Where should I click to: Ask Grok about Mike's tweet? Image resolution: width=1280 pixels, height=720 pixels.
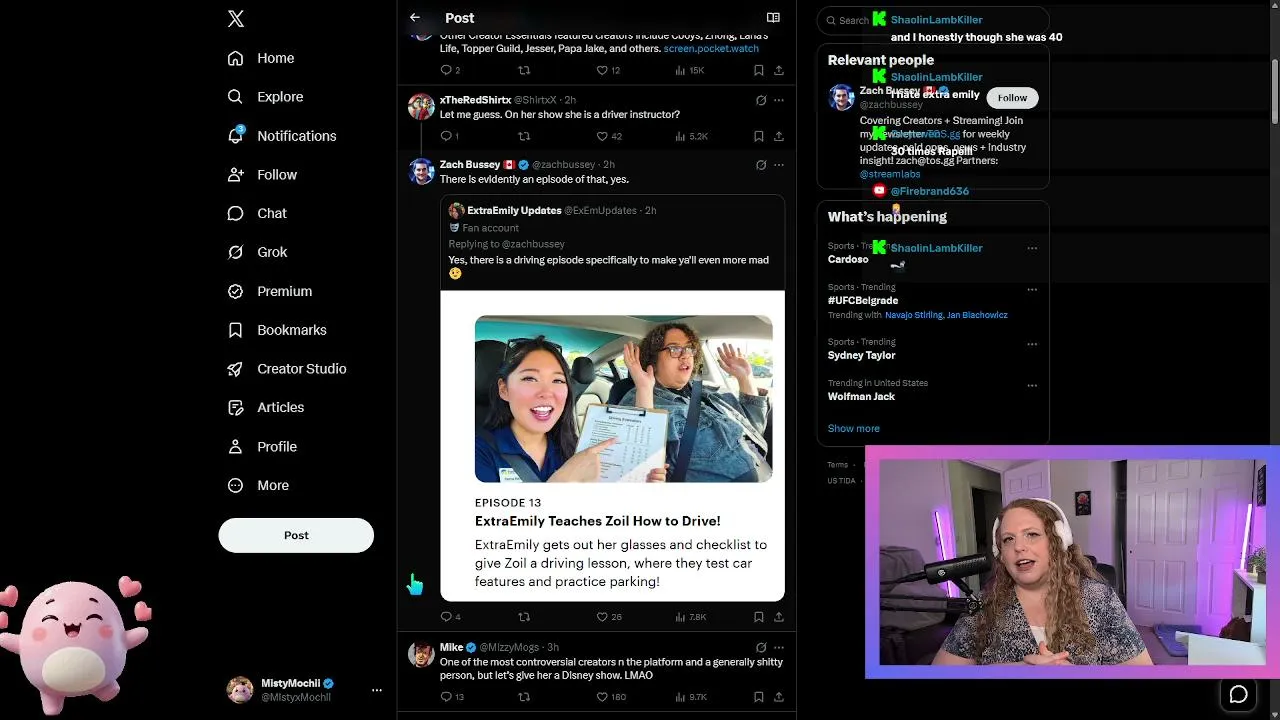[761, 647]
